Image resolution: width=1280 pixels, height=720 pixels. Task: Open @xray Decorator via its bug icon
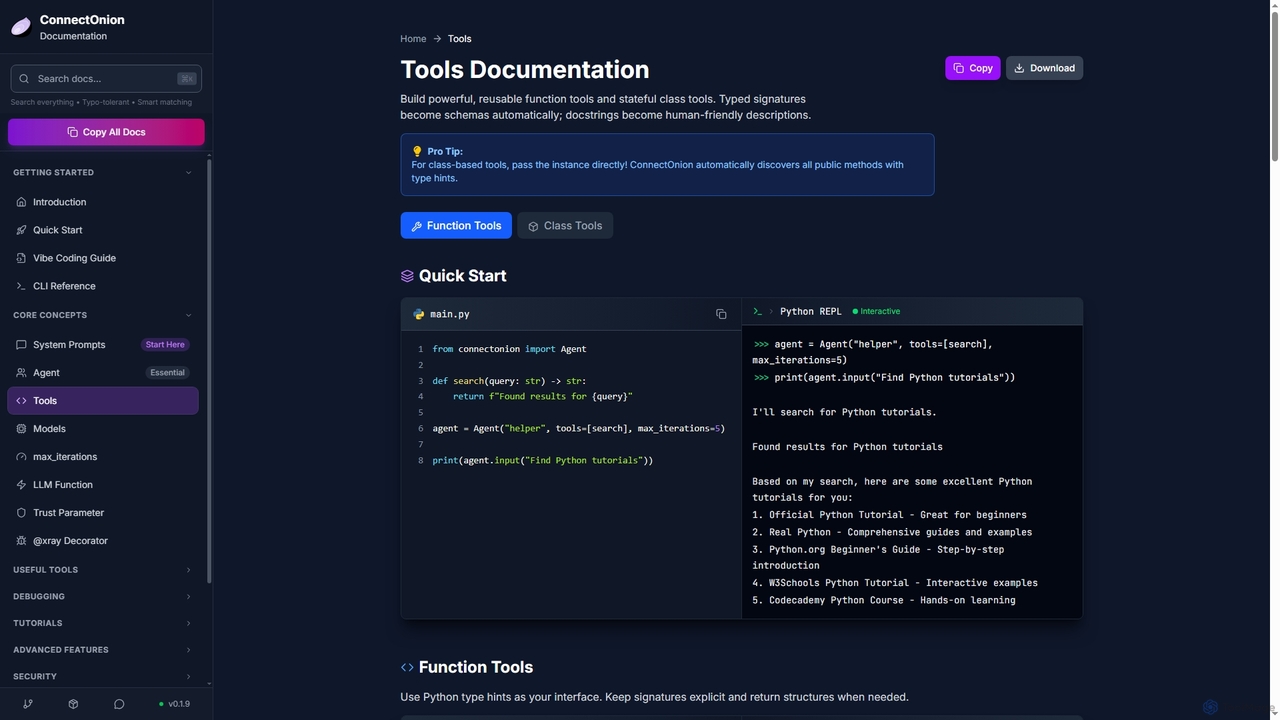(x=22, y=541)
